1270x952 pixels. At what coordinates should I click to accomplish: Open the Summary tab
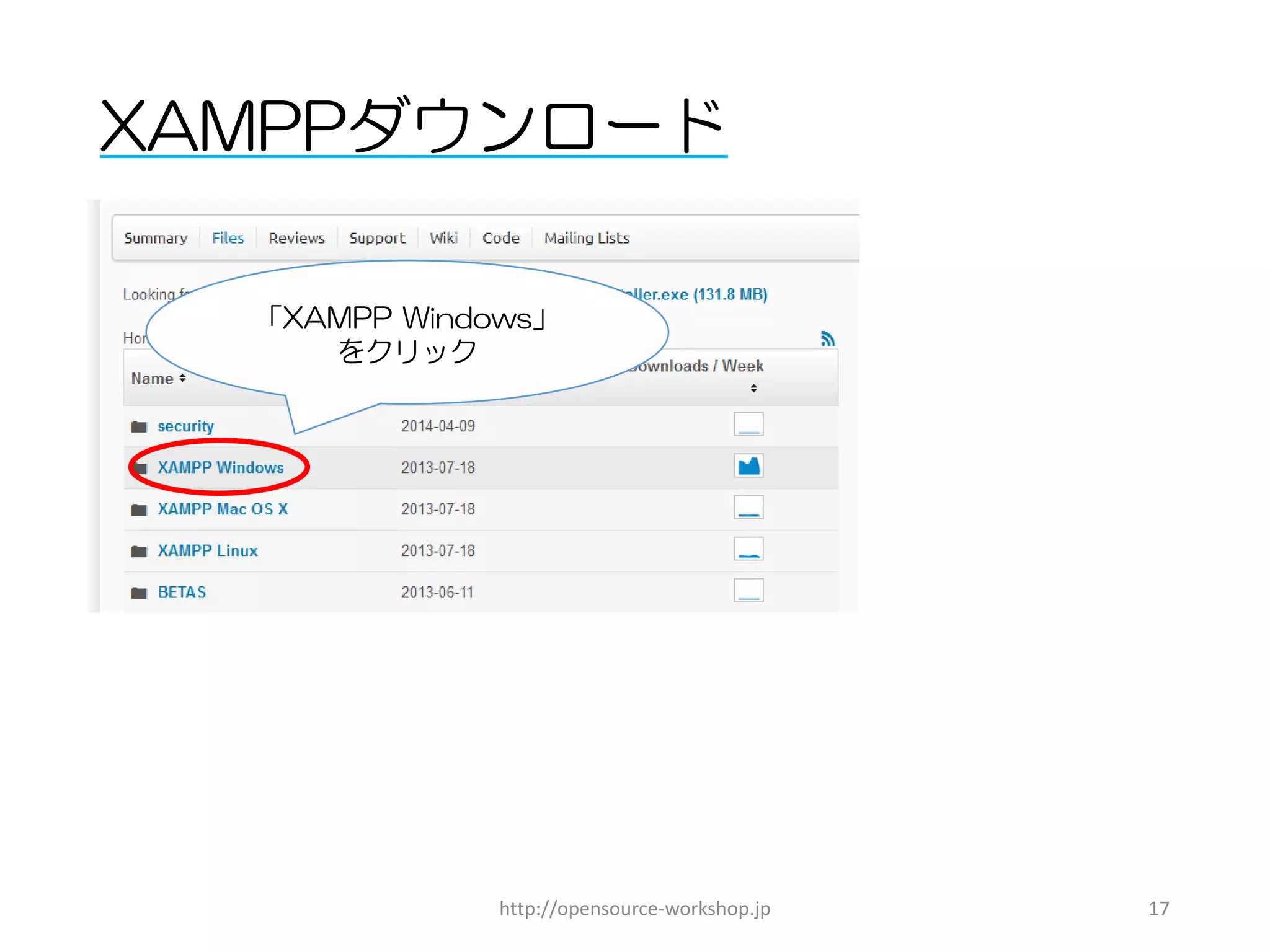156,238
